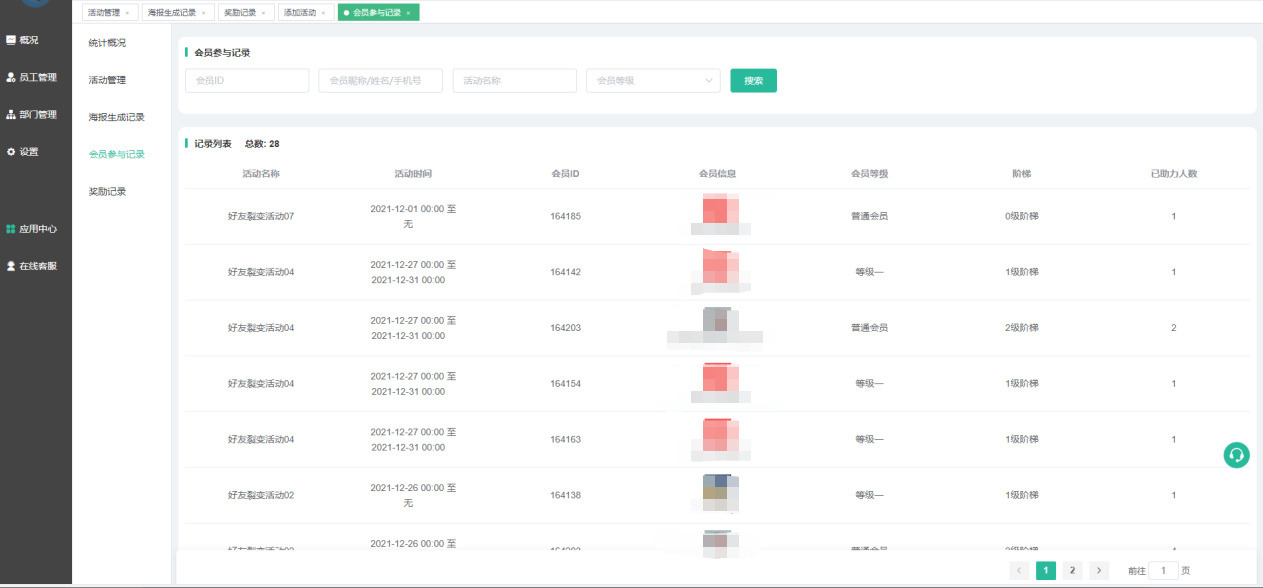The height and width of the screenshot is (588, 1263).
Task: Switch to the 海报生成记录 tab
Action: (x=171, y=13)
